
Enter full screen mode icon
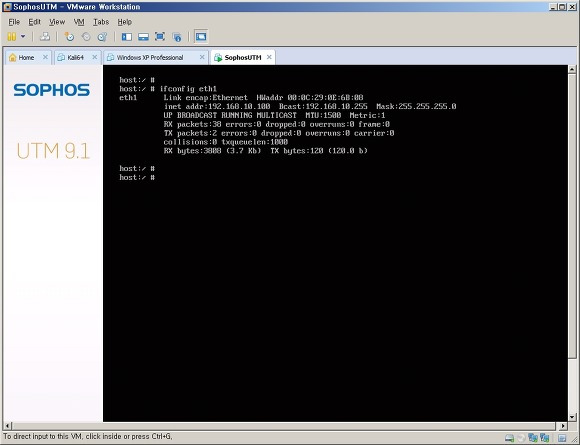pos(160,37)
